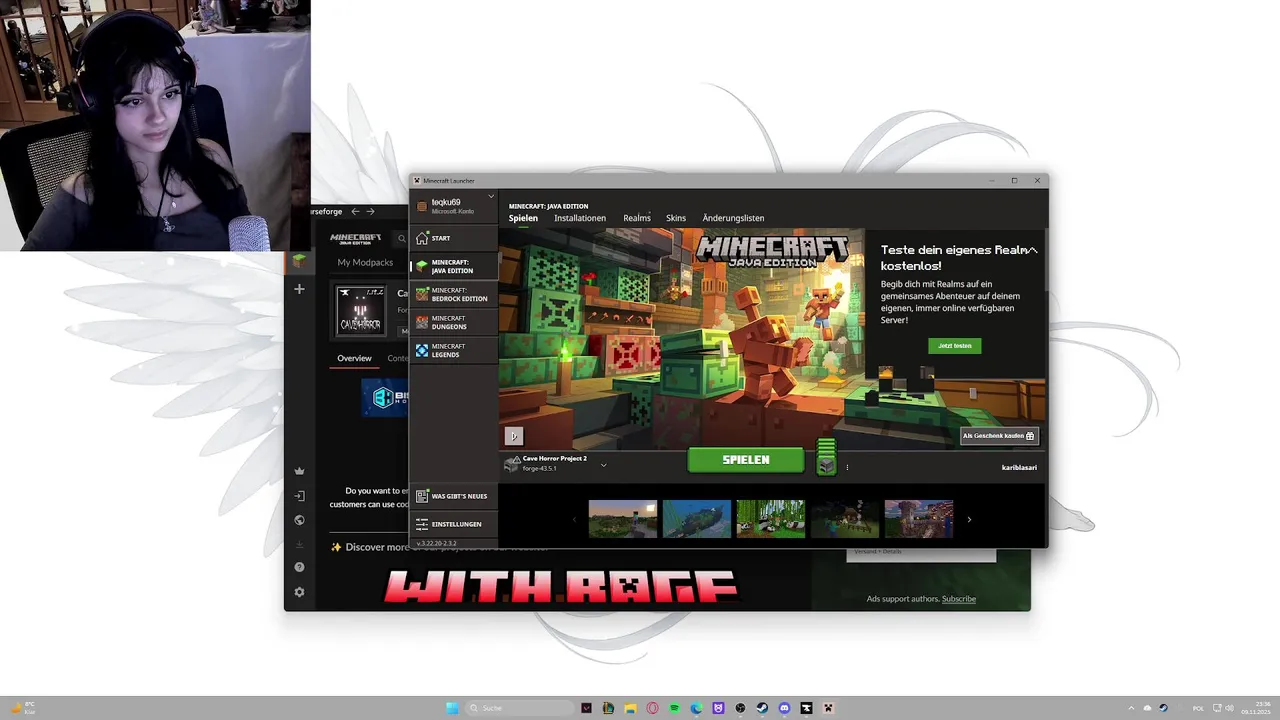
Task: Click the crown premium icon in CurseForge
Action: [x=298, y=471]
